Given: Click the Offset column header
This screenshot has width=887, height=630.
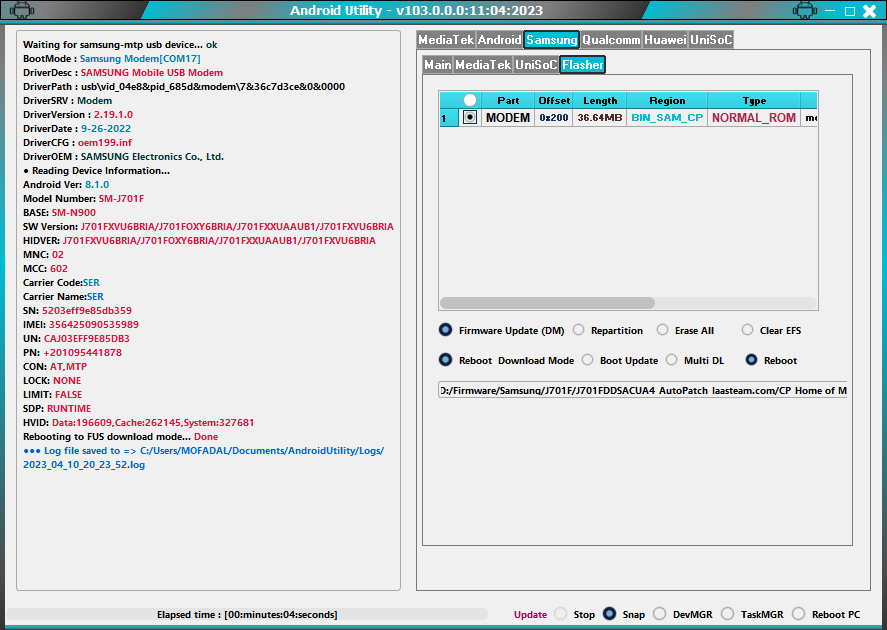Looking at the screenshot, I should (554, 100).
